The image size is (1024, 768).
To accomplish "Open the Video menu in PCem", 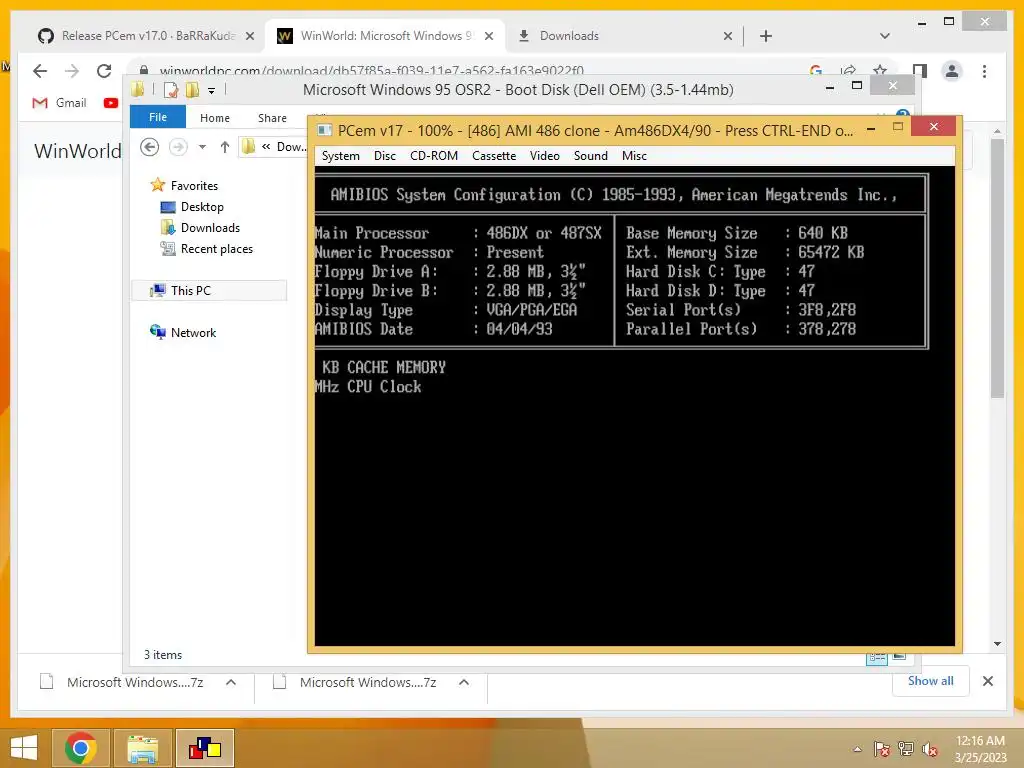I will (544, 155).
